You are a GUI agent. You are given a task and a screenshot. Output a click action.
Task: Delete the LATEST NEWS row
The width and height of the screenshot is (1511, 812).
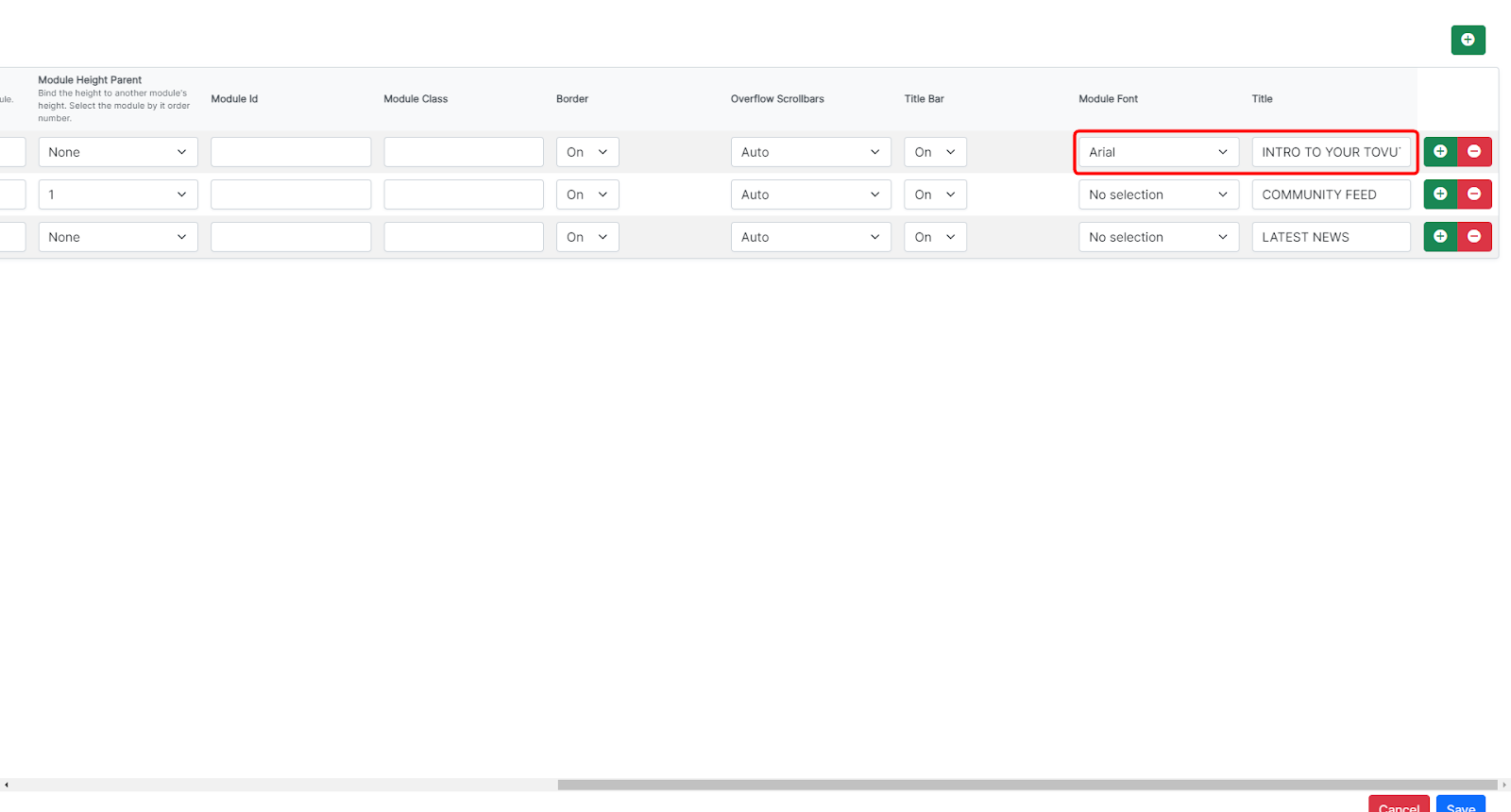coord(1474,236)
